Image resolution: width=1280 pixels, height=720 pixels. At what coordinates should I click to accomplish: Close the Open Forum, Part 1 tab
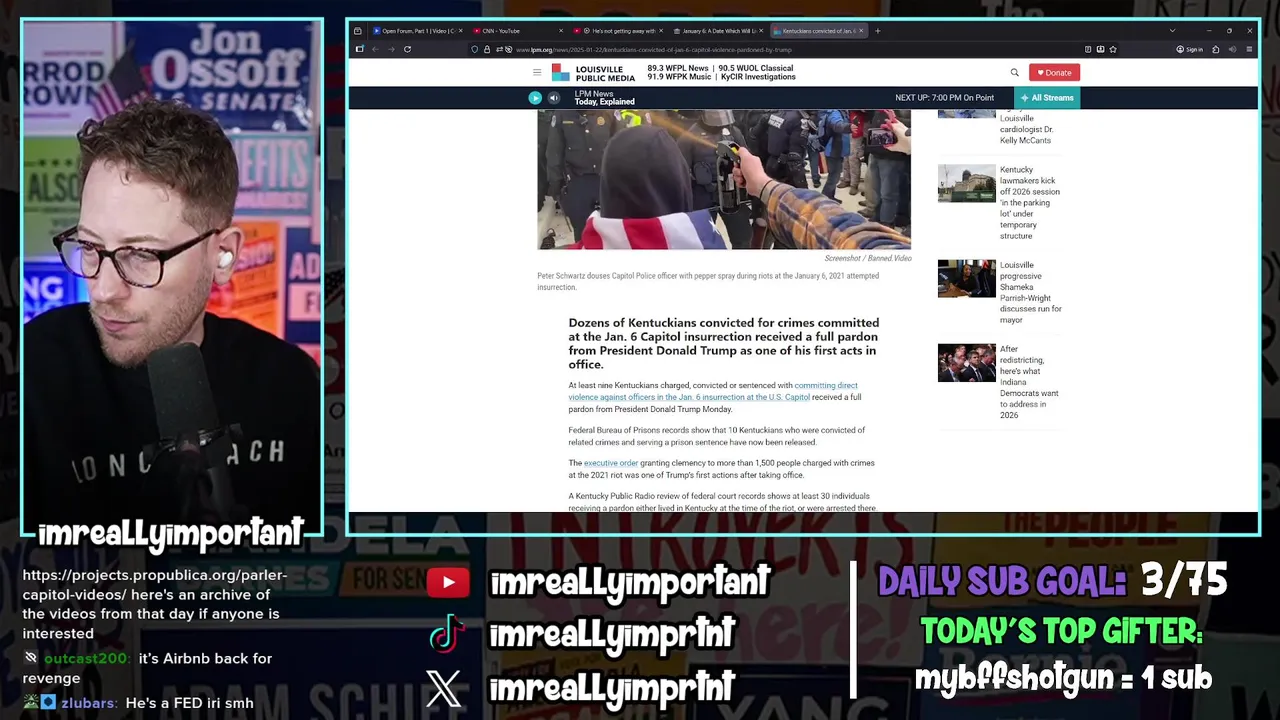point(460,31)
